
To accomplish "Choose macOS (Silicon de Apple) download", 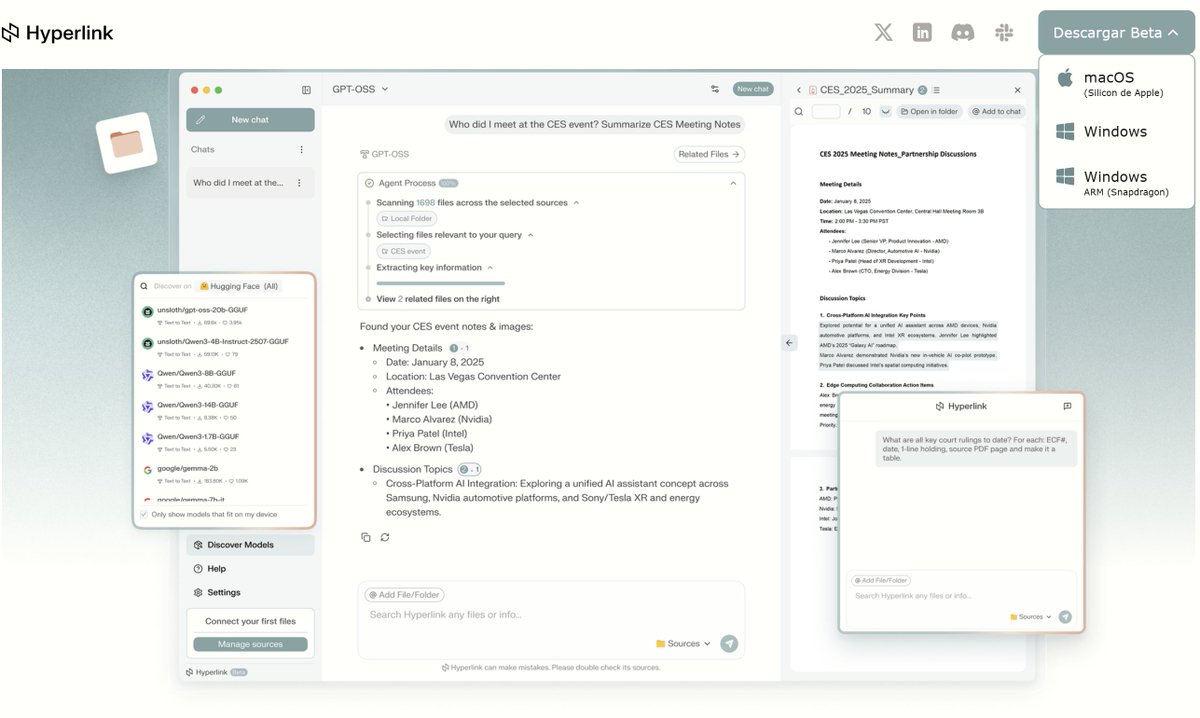I will point(1116,82).
